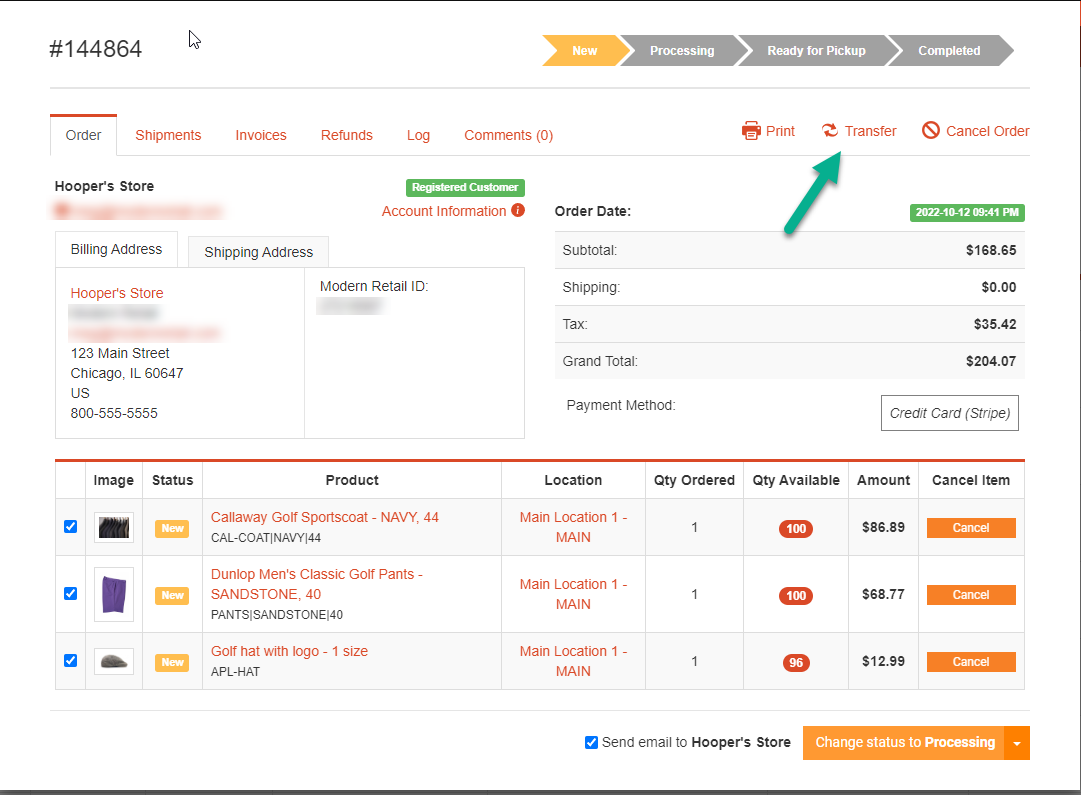Uncheck the Golf hat row checkbox
Screen dimensions: 1081x795
tap(70, 661)
